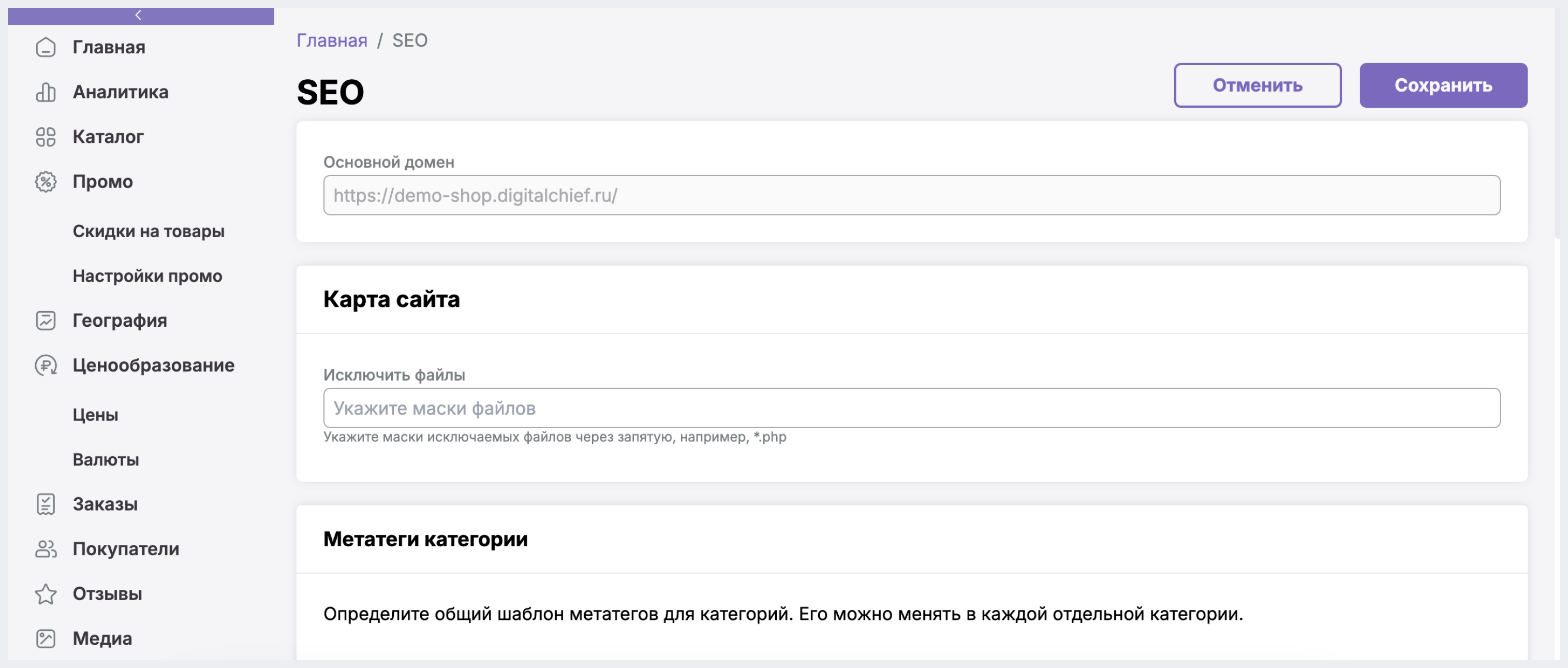Focus the Основной домен input field
Screen dimensions: 1568x668
[x=911, y=195]
